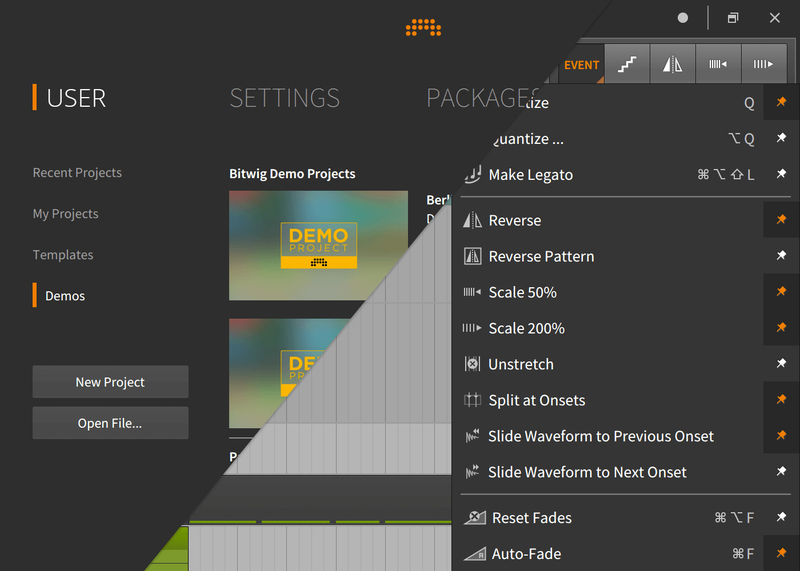Click the Unstretch icon in the menu
The width and height of the screenshot is (800, 571).
pos(473,364)
